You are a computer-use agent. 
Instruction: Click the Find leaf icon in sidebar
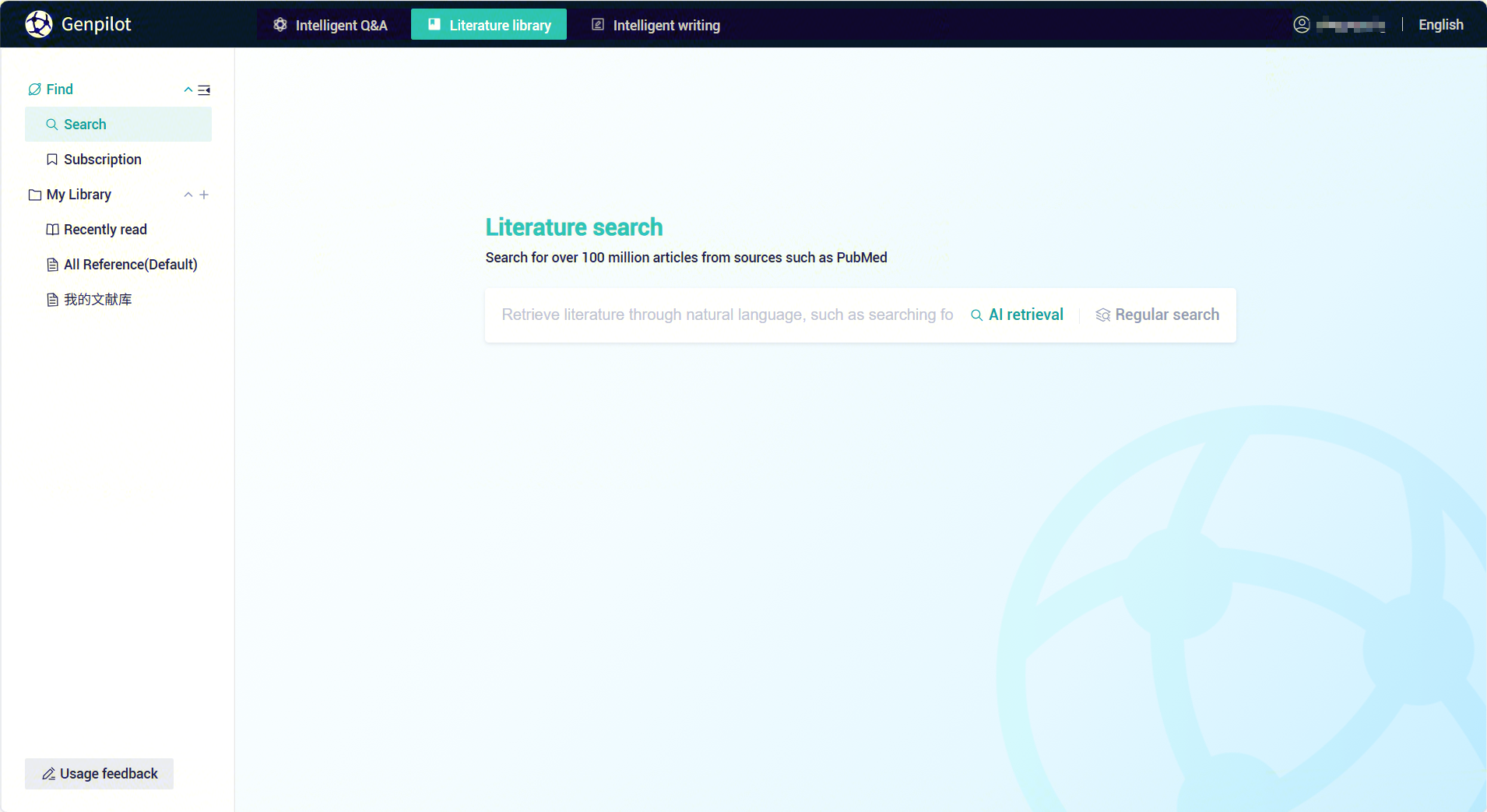coord(34,90)
